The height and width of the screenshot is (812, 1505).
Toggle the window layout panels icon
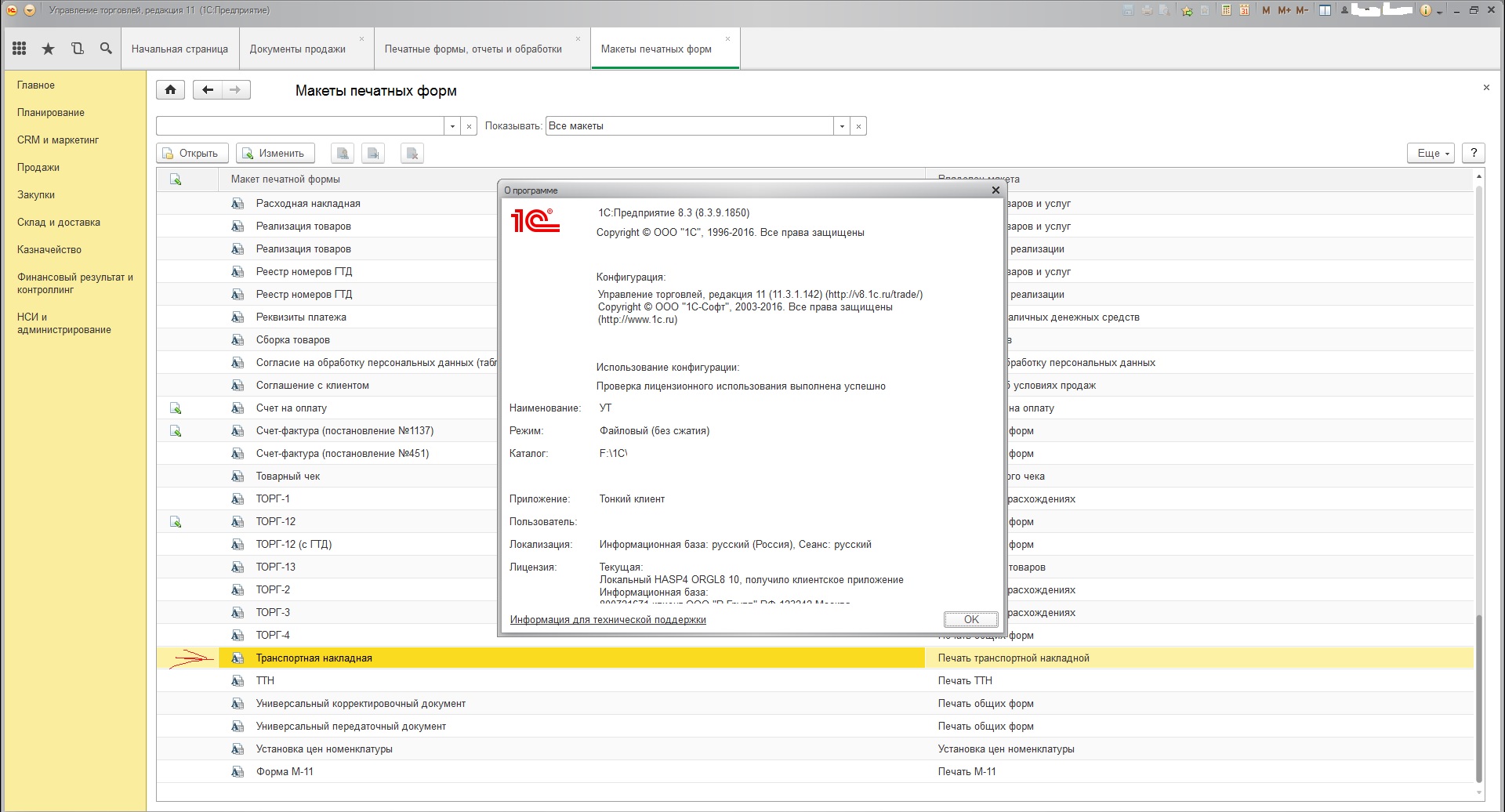(1325, 10)
